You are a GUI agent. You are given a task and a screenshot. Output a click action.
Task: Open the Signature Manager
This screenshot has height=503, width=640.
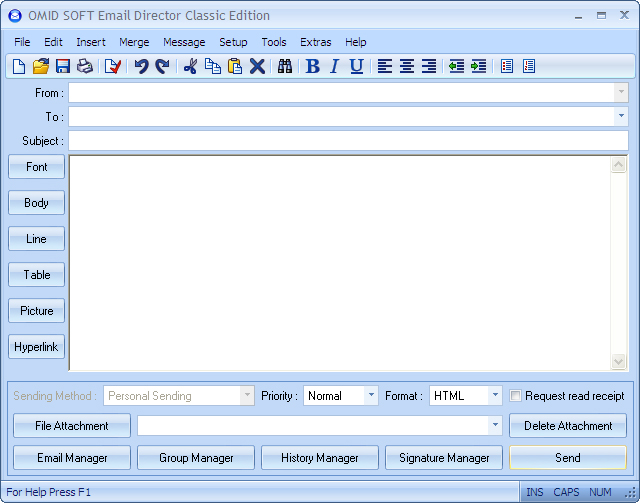click(x=444, y=458)
